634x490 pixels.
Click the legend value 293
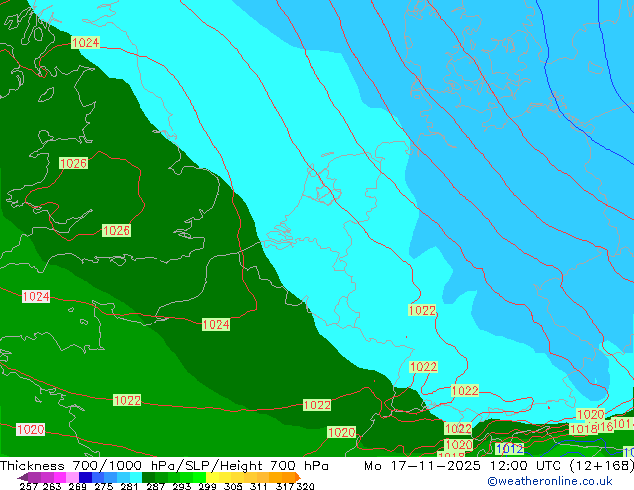(181, 486)
